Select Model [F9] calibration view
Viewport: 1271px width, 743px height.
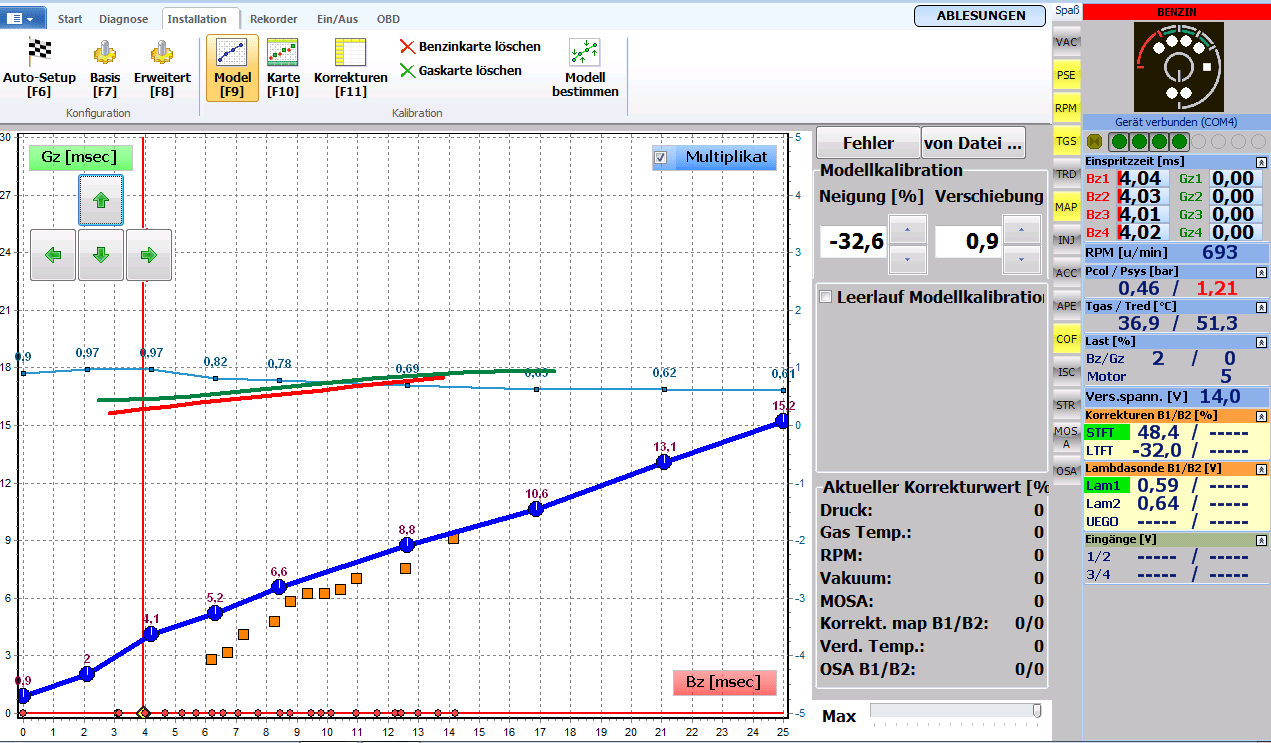tap(232, 68)
